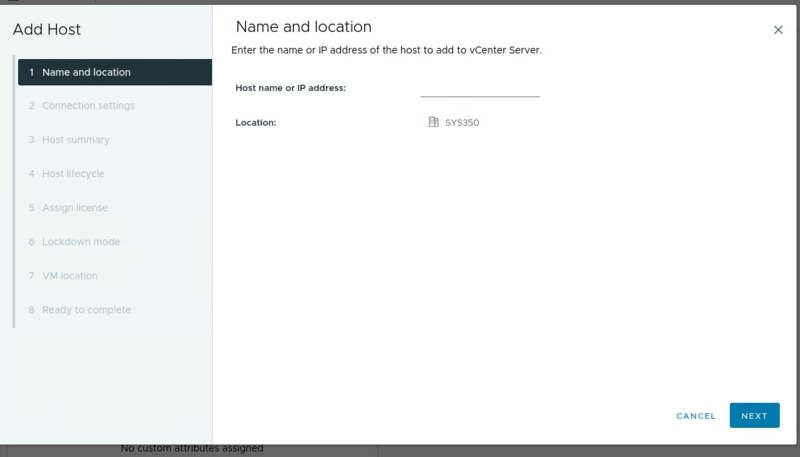Click the Add Host wizard title

pos(46,30)
